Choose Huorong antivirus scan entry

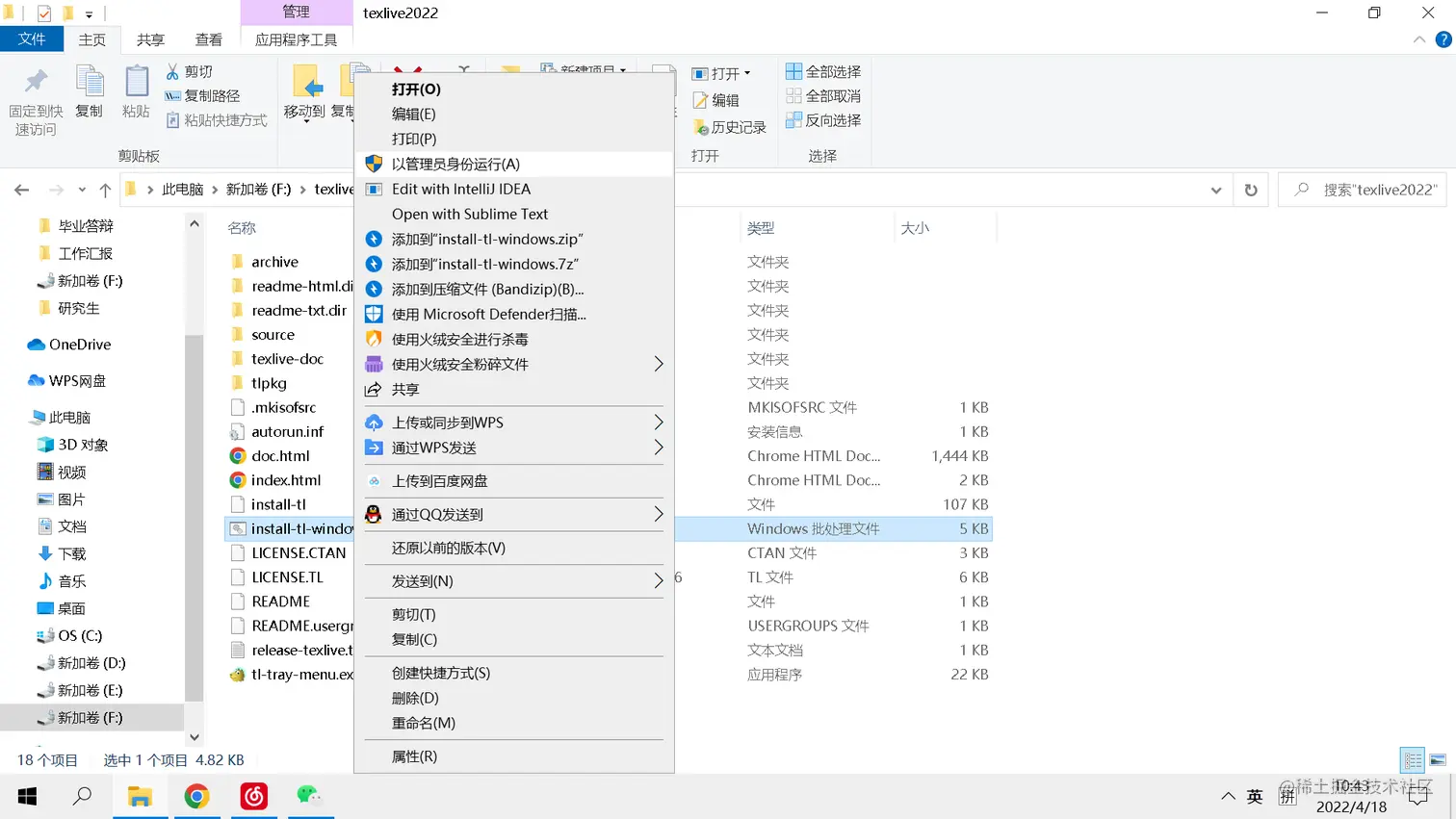pos(514,340)
